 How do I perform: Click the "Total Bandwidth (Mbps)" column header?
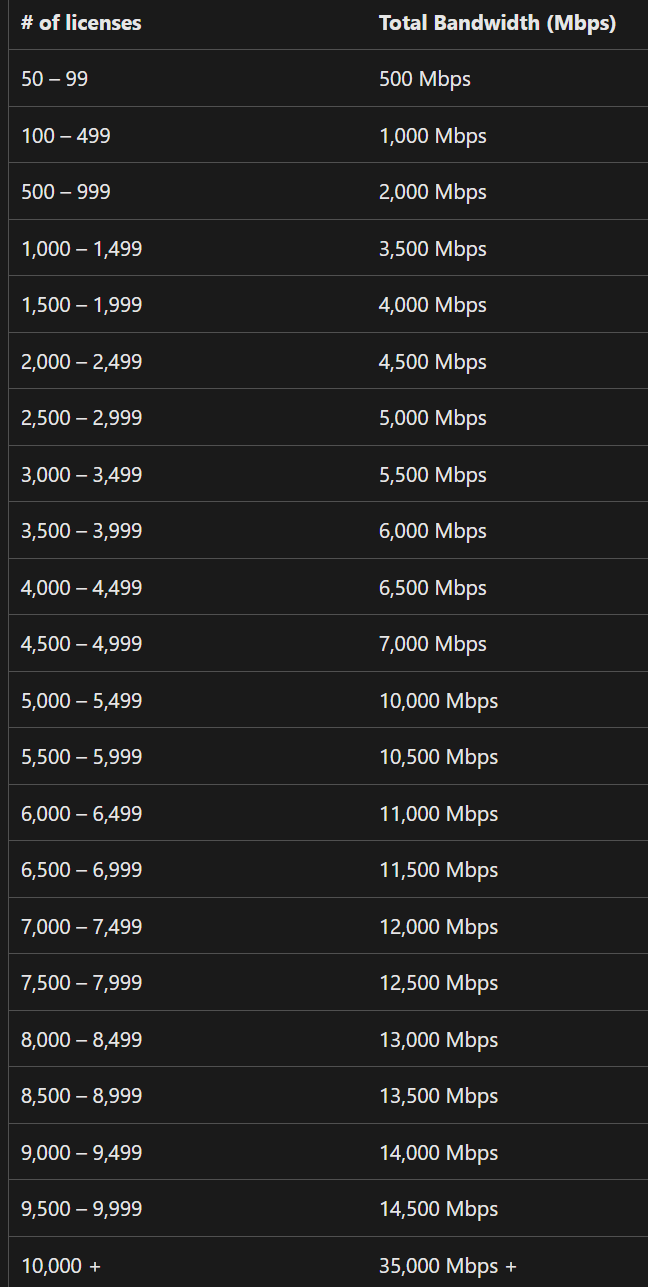[x=497, y=23]
